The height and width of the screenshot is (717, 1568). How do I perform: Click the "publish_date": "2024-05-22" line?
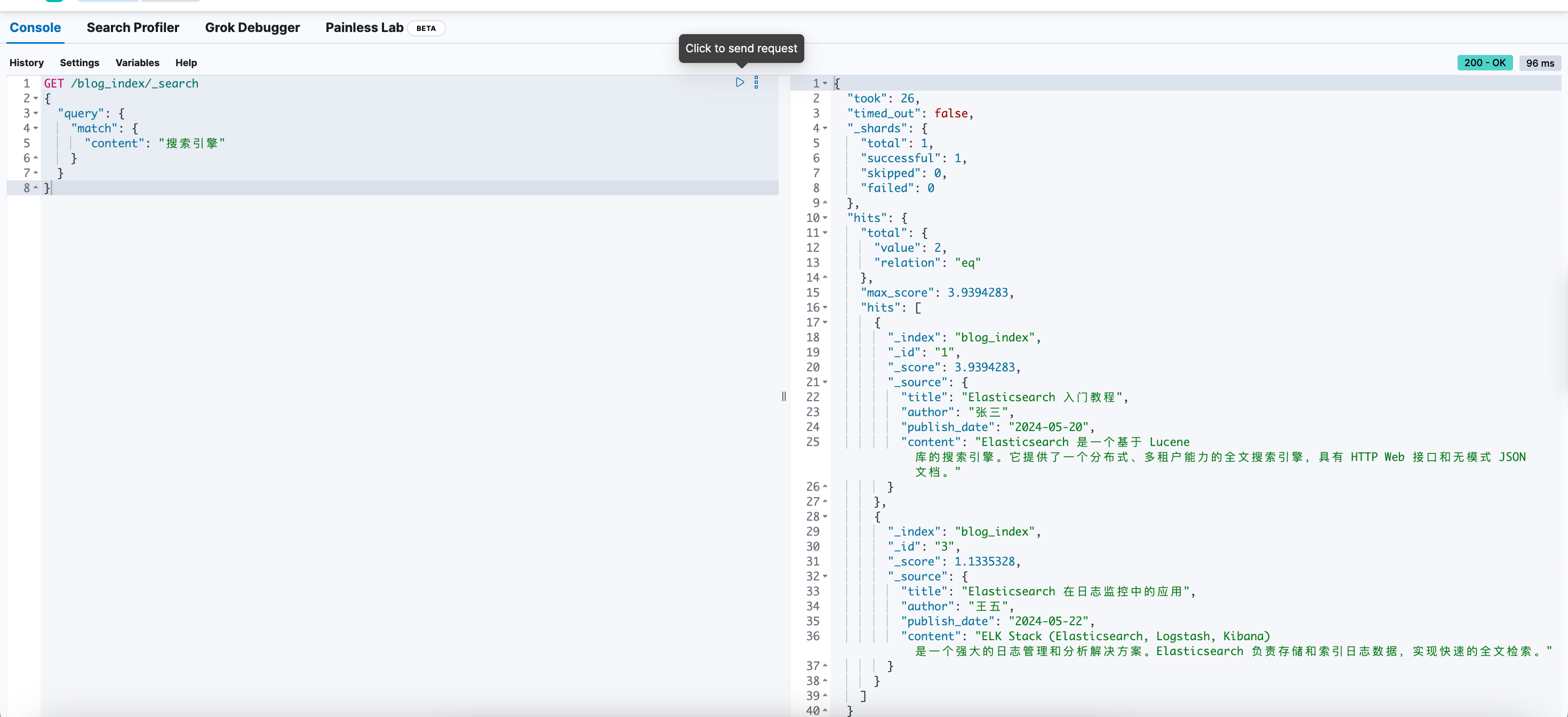point(998,622)
